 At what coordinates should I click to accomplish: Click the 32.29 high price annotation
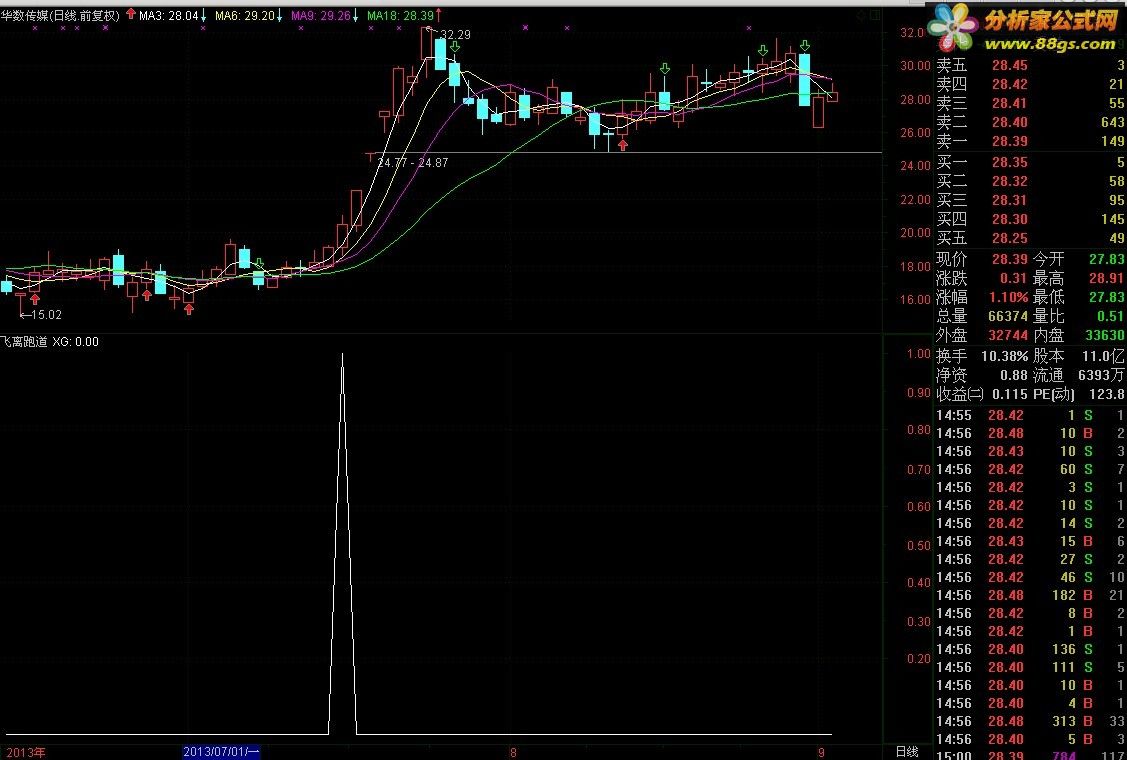(x=456, y=34)
